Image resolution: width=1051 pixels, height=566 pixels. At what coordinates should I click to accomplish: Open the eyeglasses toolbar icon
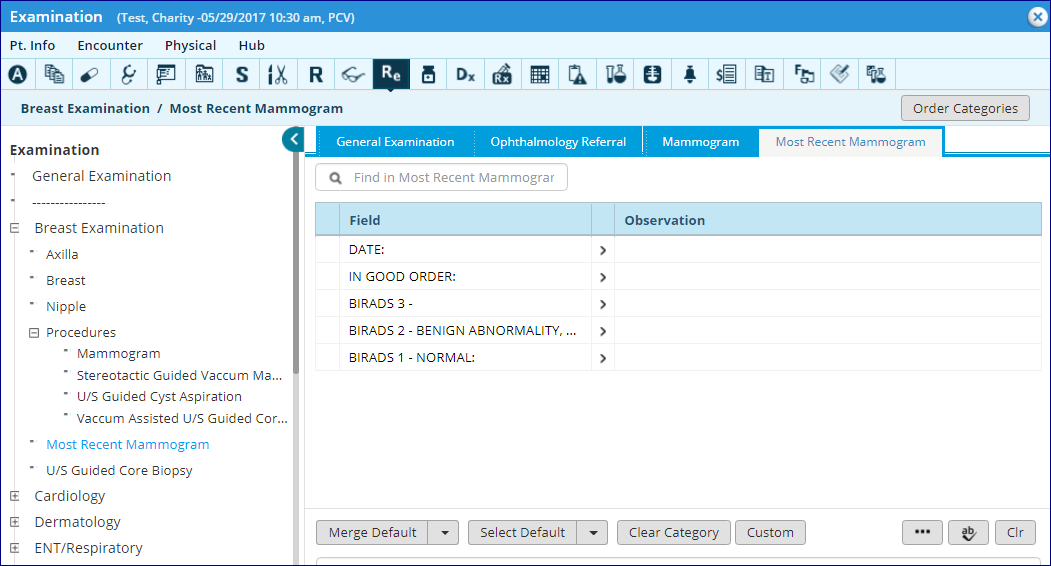353,74
